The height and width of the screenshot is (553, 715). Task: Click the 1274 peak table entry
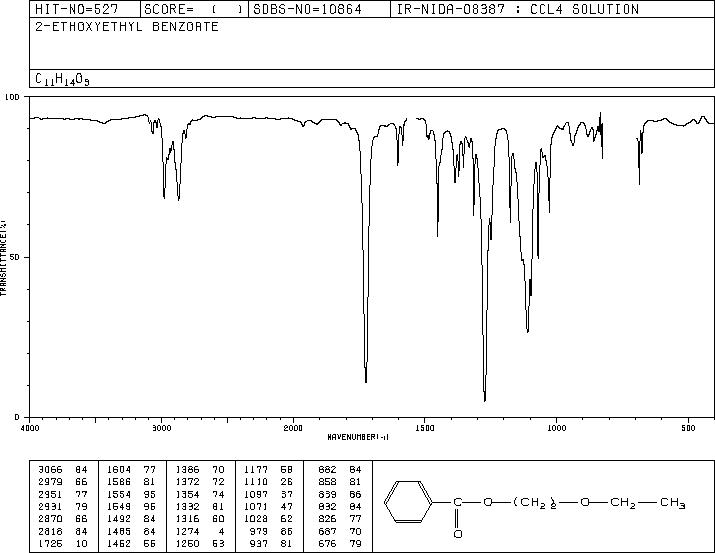click(x=200, y=531)
